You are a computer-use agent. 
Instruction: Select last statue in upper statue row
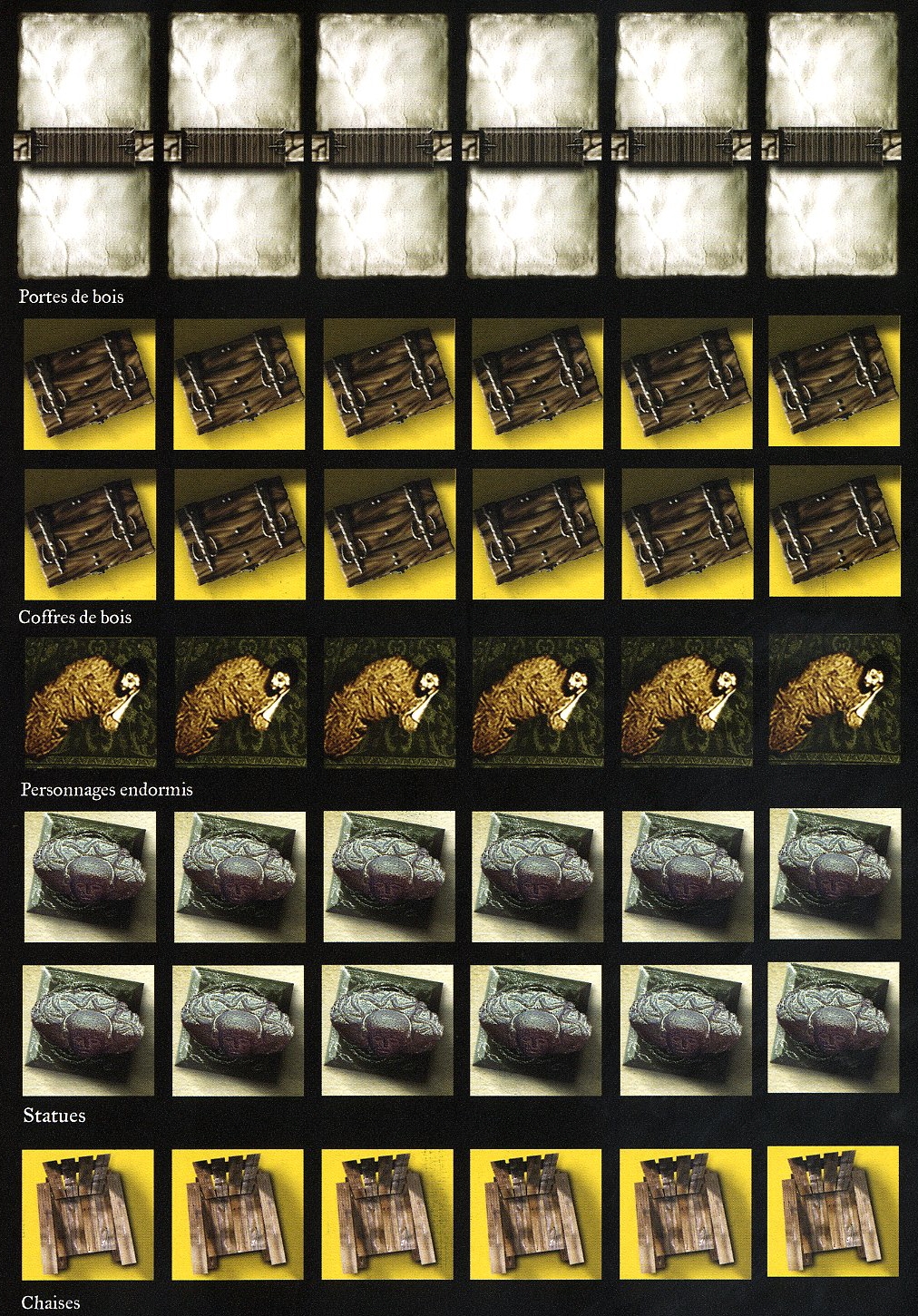pyautogui.click(x=835, y=874)
